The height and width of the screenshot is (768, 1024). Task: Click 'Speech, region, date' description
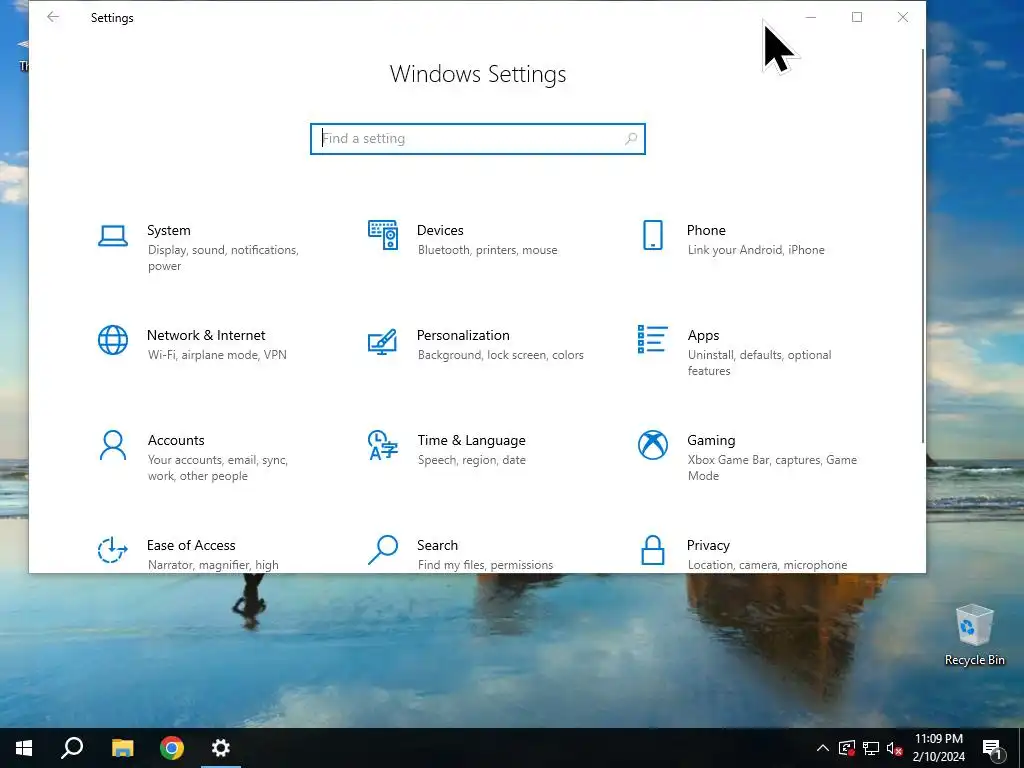click(472, 460)
